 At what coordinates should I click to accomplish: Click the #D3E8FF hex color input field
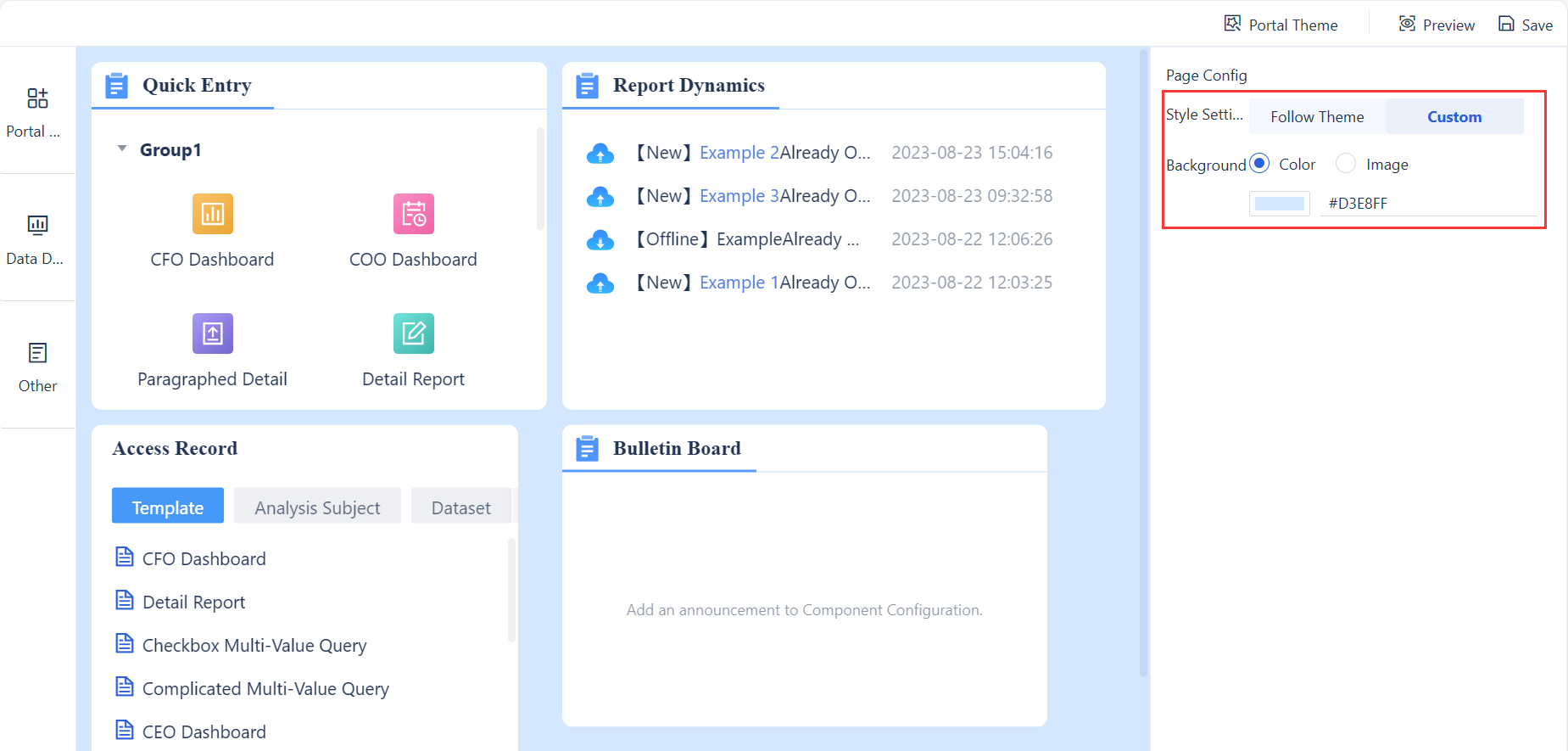1428,204
